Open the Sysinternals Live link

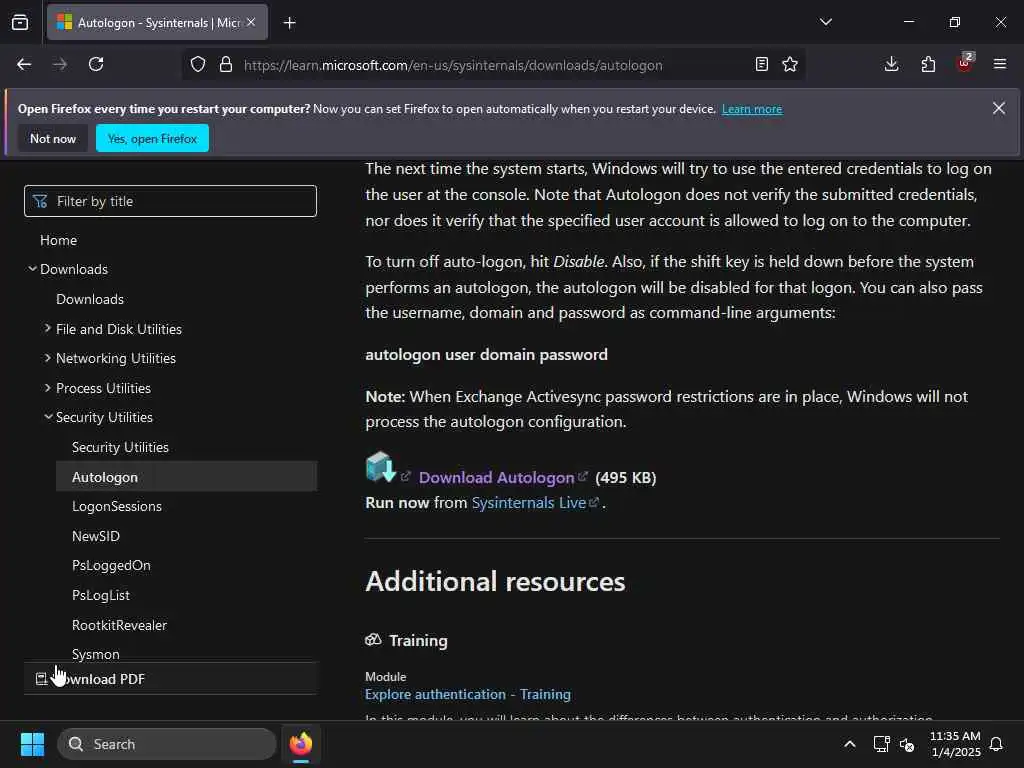click(x=529, y=503)
